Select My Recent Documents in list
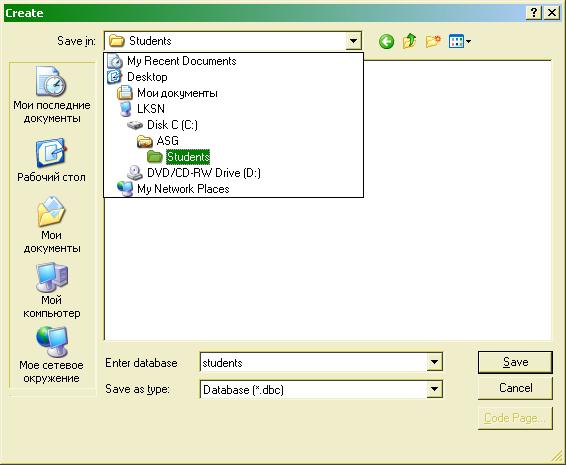Screen dimensions: 566x465 (x=233, y=61)
